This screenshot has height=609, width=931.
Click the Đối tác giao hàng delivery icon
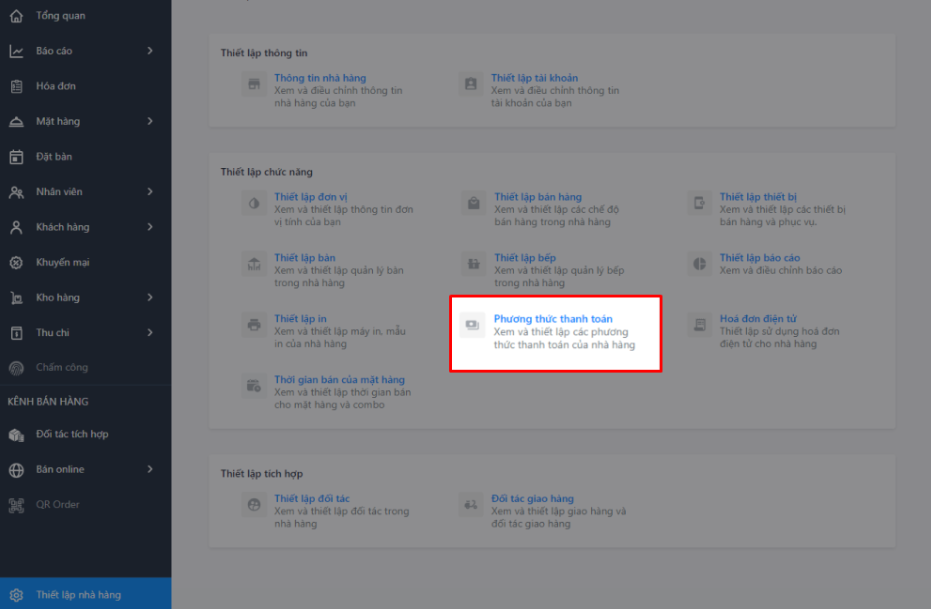point(471,505)
